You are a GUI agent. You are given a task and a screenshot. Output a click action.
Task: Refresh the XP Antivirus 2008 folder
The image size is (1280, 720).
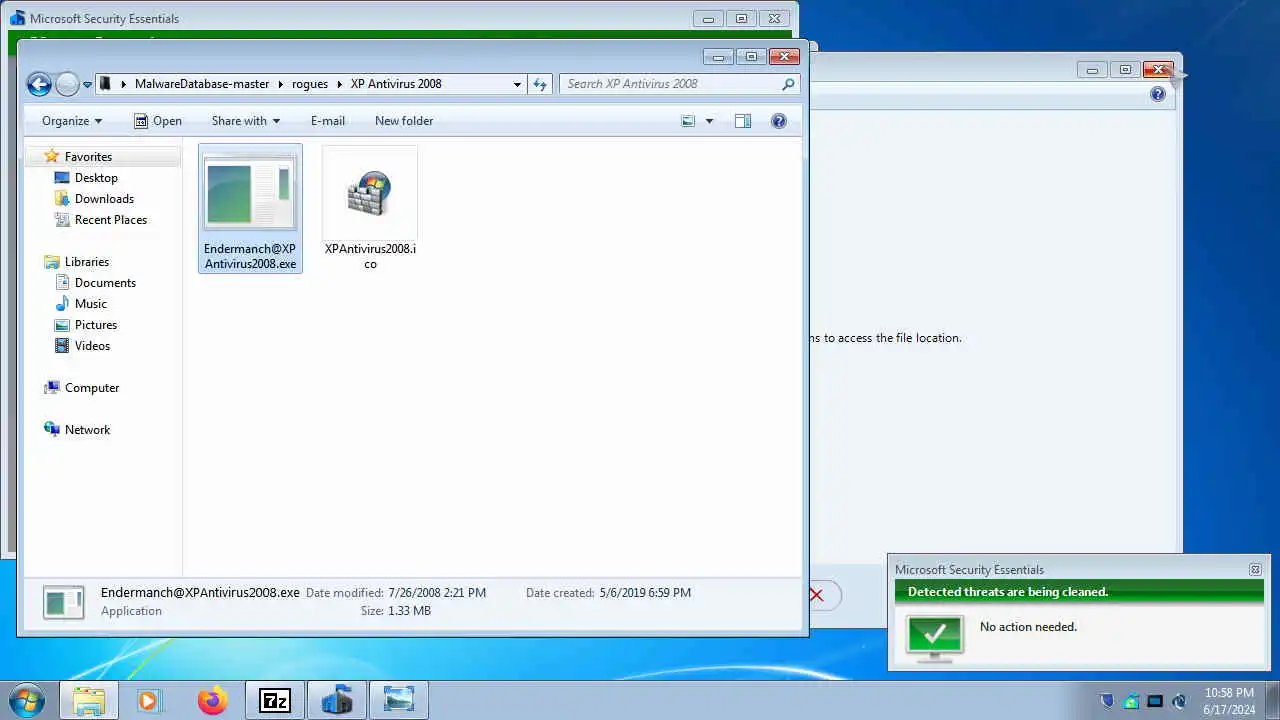click(x=540, y=84)
